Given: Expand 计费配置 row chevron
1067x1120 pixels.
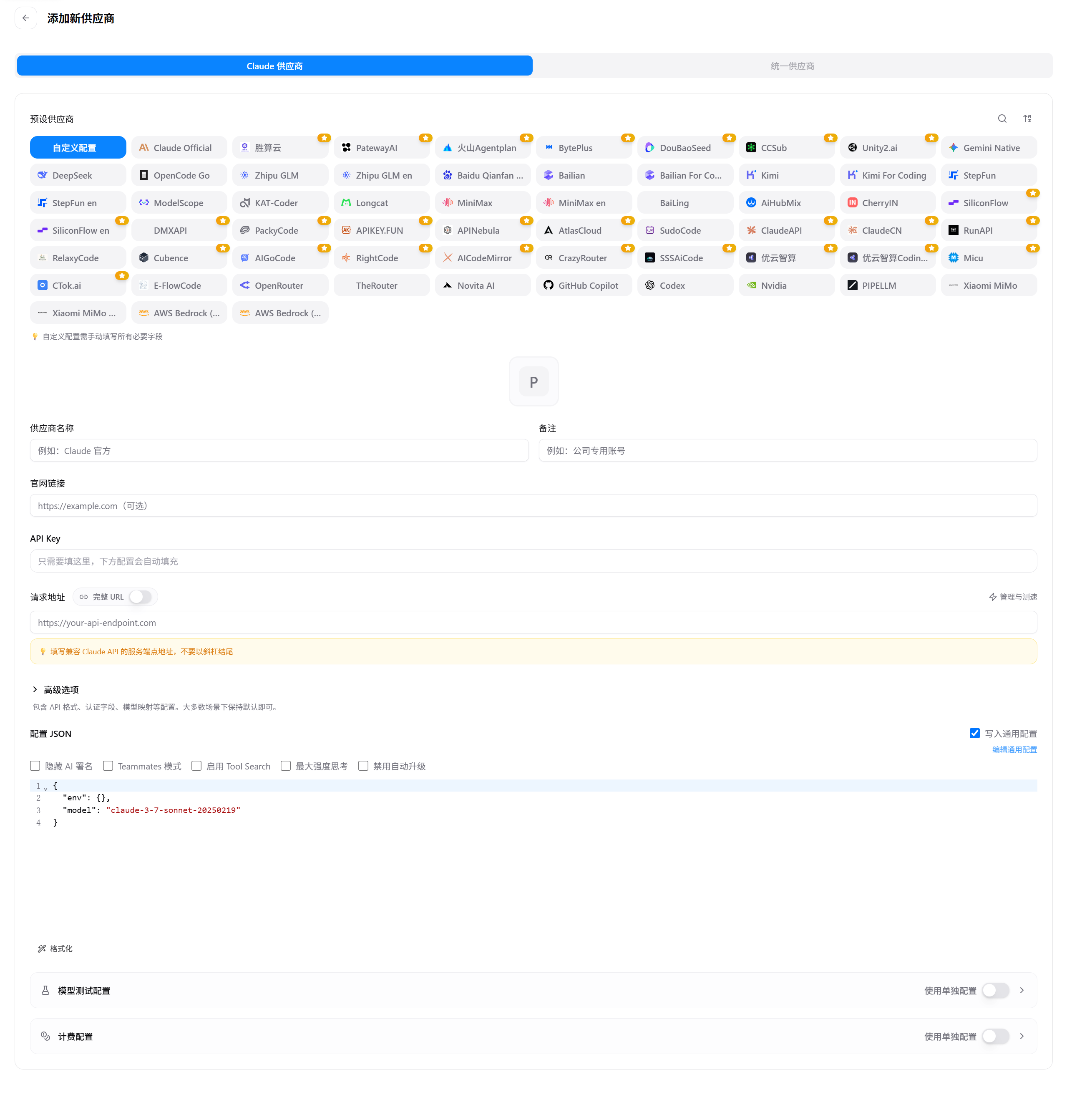Looking at the screenshot, I should pyautogui.click(x=1022, y=1037).
